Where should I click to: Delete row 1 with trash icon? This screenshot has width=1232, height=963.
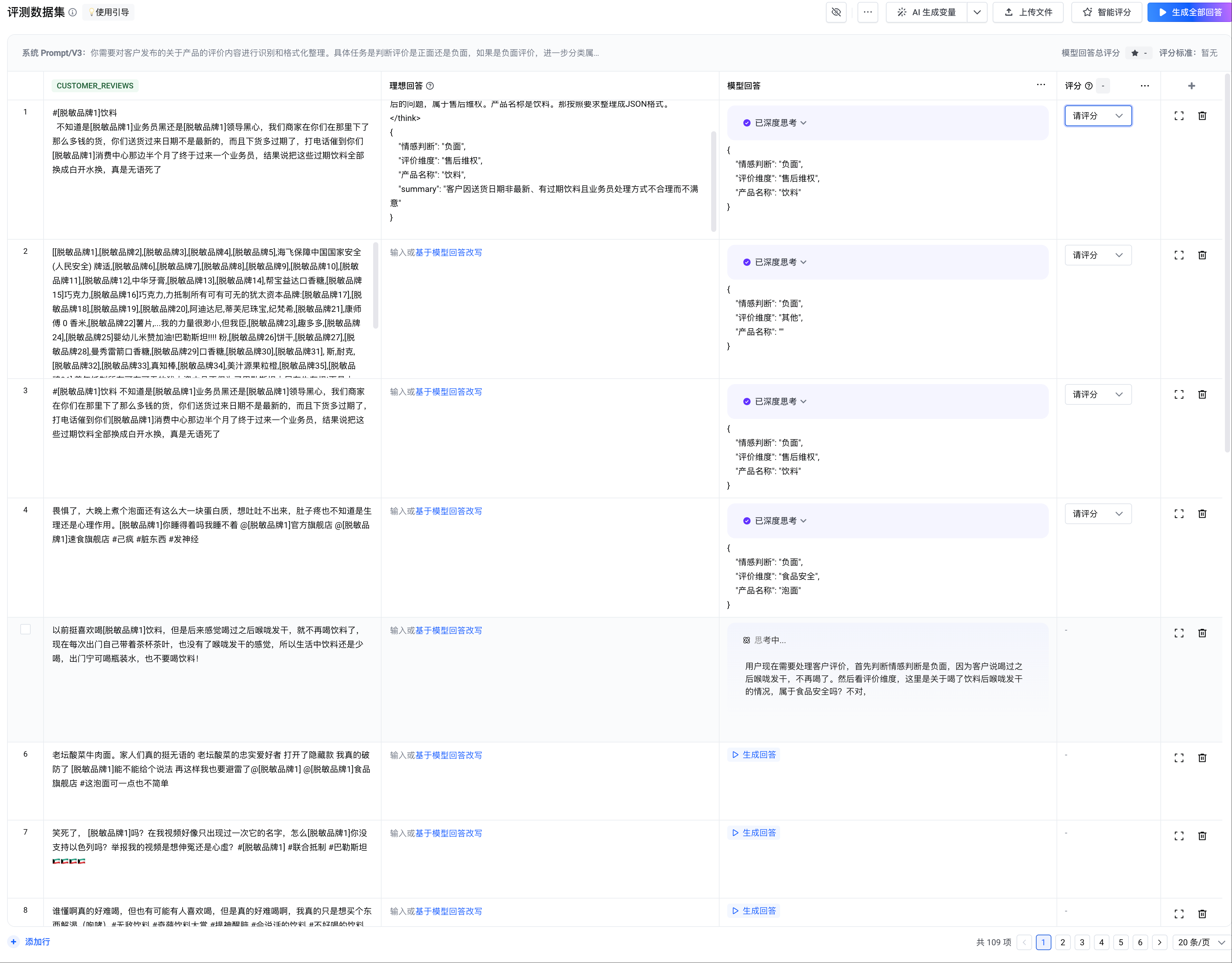tap(1202, 116)
